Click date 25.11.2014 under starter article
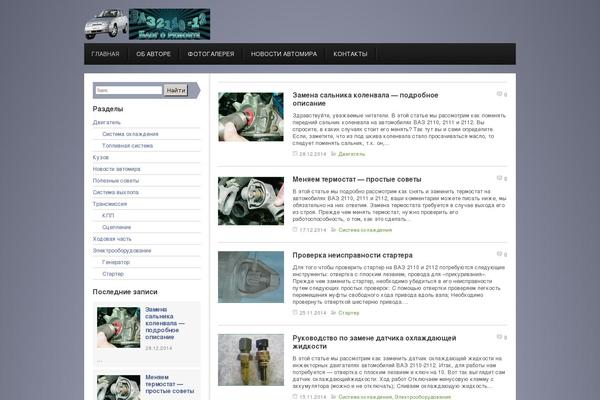600x400 pixels. pyautogui.click(x=313, y=313)
